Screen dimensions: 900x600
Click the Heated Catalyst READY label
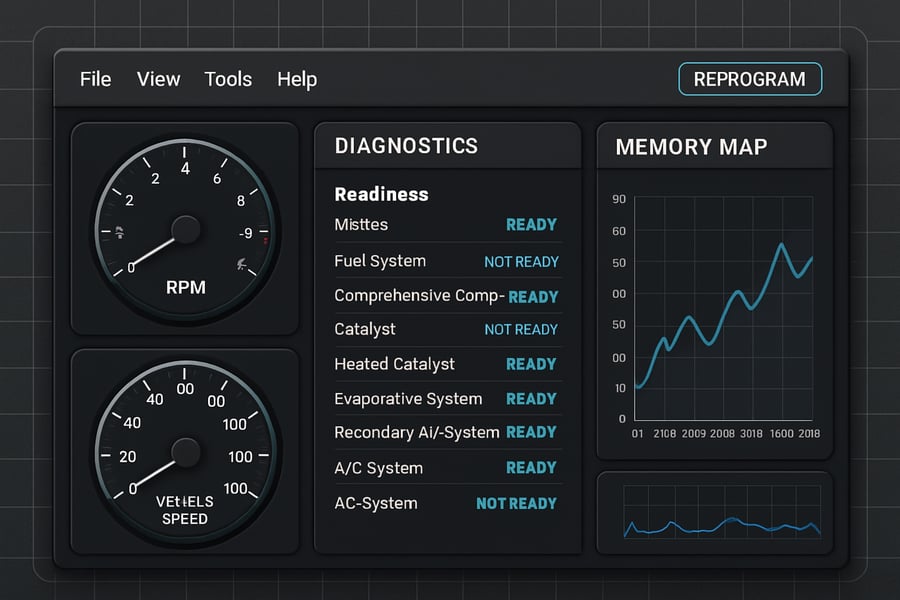(531, 364)
